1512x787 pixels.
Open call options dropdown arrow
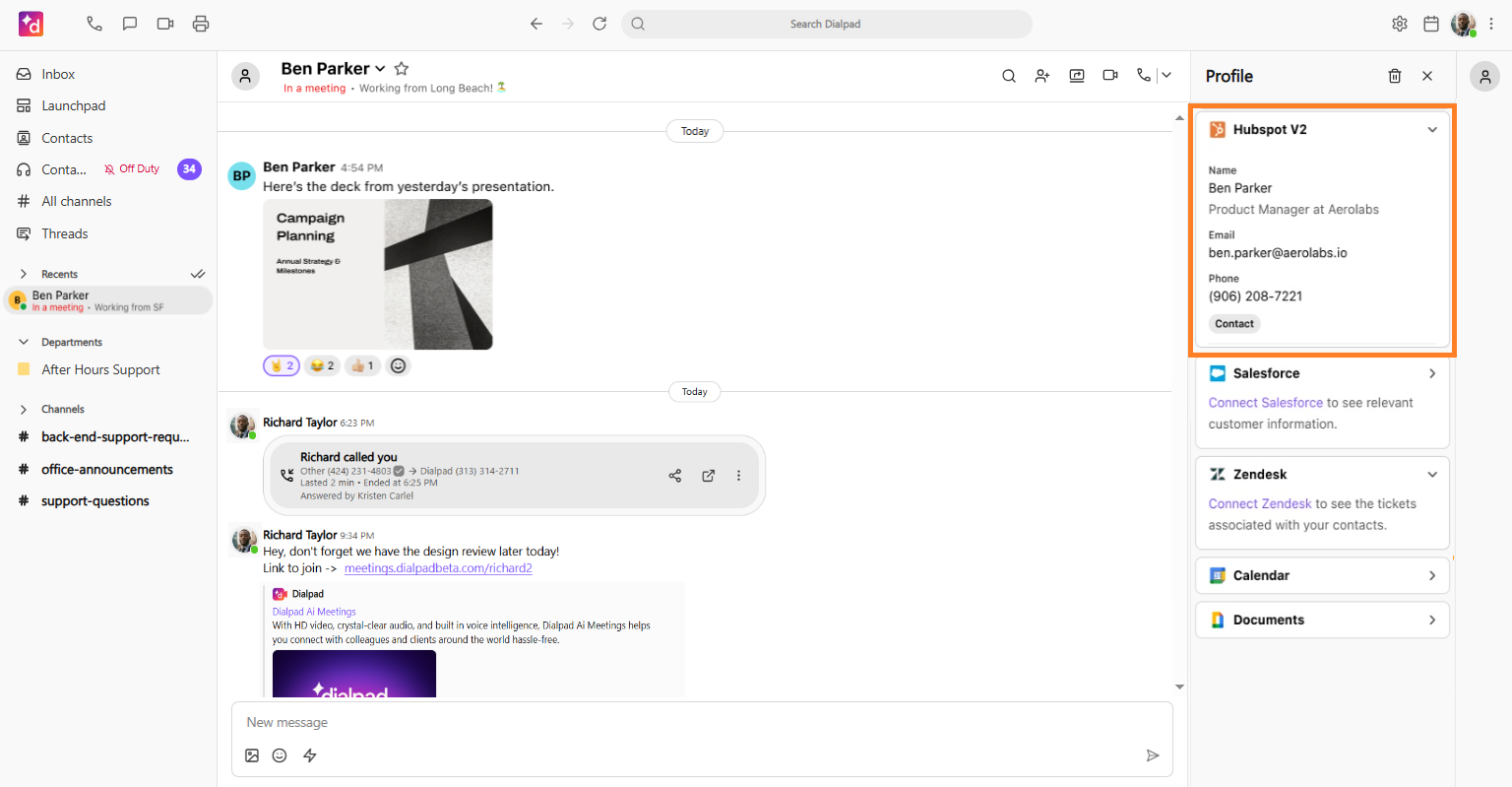pyautogui.click(x=1166, y=75)
